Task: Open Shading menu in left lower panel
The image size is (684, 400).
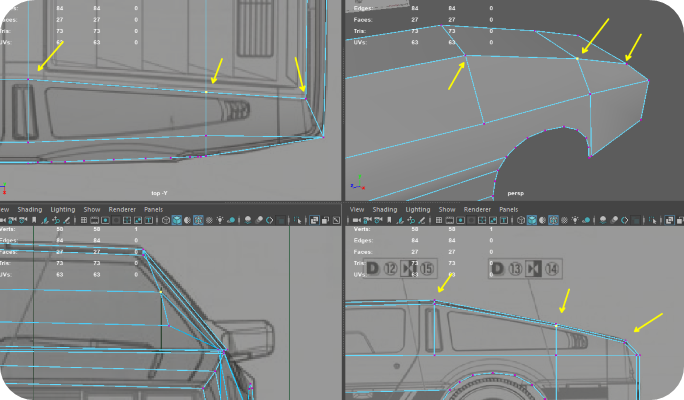Action: [x=30, y=209]
